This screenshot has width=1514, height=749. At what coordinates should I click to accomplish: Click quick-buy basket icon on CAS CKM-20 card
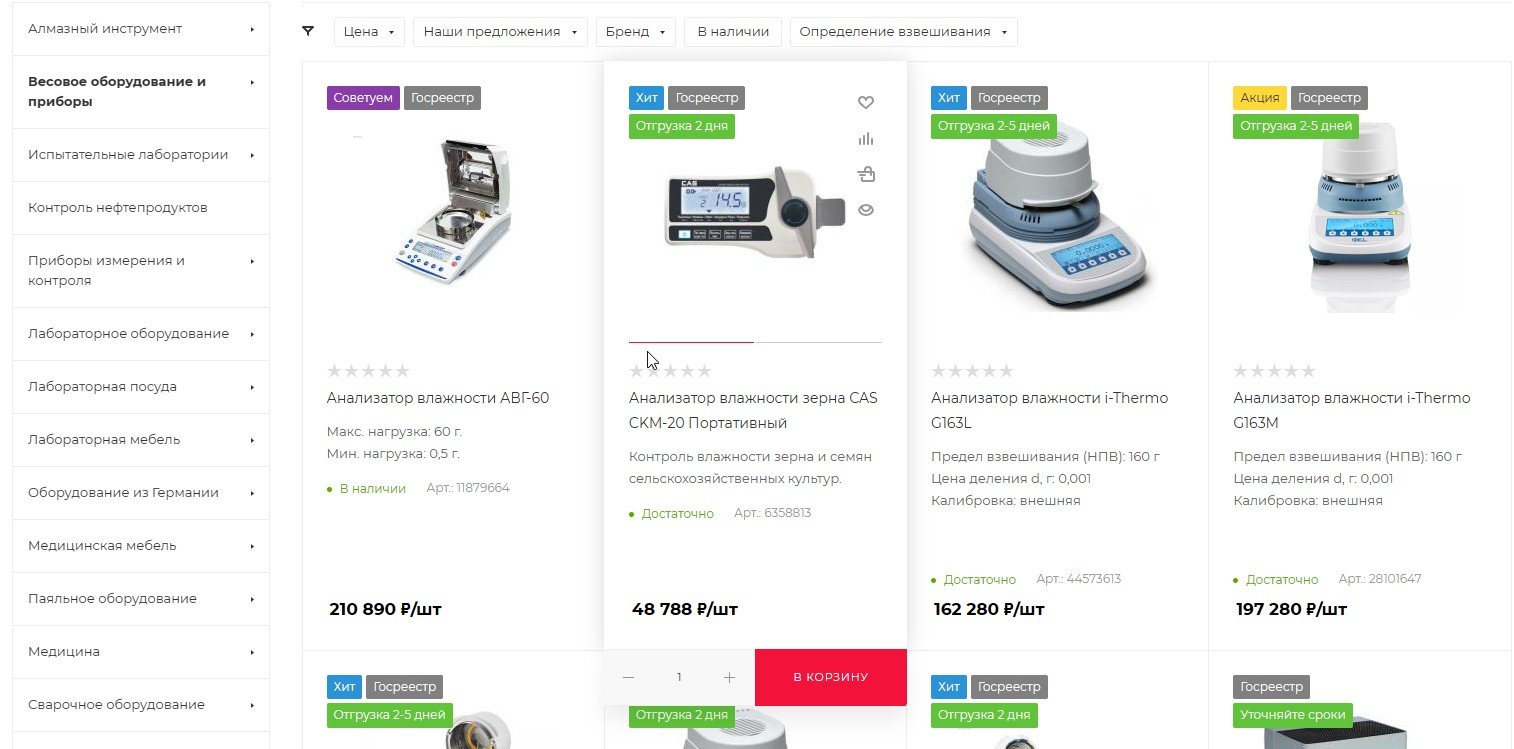(866, 175)
